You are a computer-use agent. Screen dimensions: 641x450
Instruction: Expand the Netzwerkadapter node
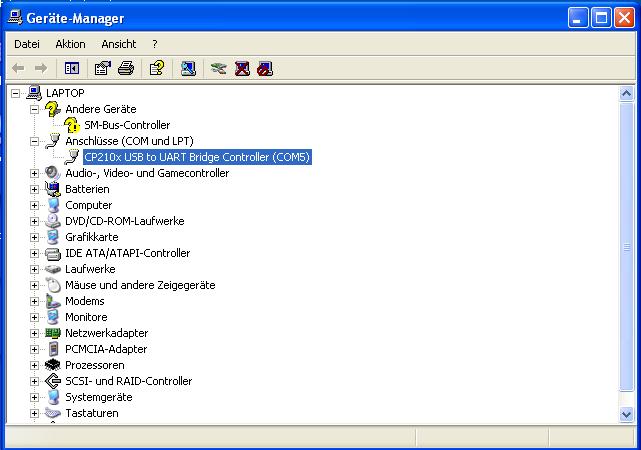click(34, 334)
